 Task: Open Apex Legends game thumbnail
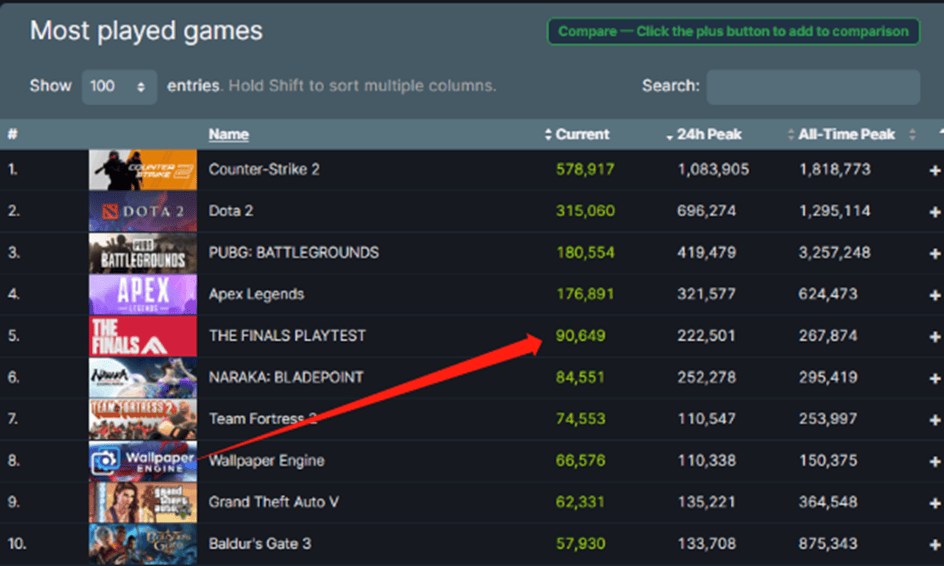click(x=143, y=294)
